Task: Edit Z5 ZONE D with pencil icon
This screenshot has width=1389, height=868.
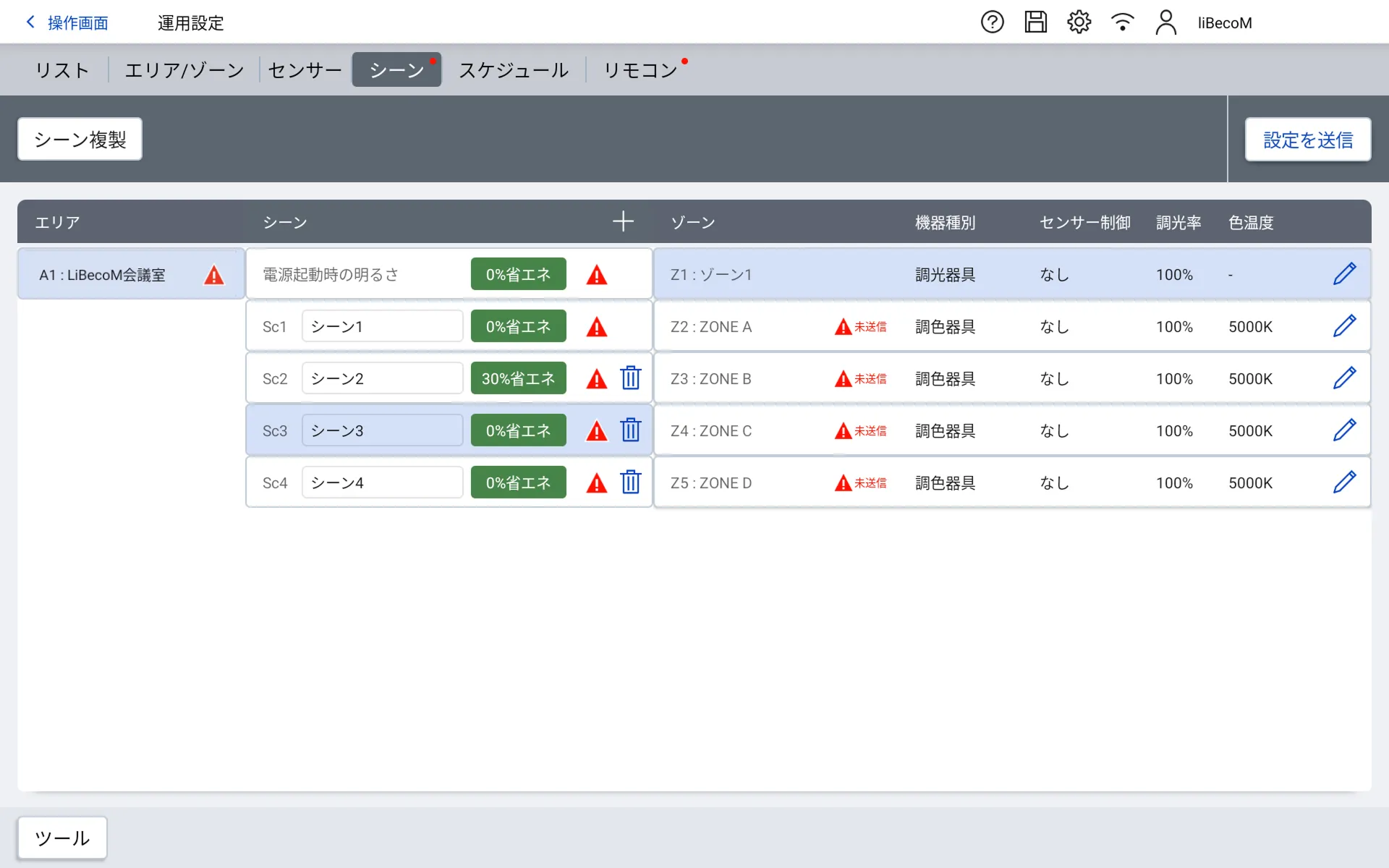Action: 1344,482
